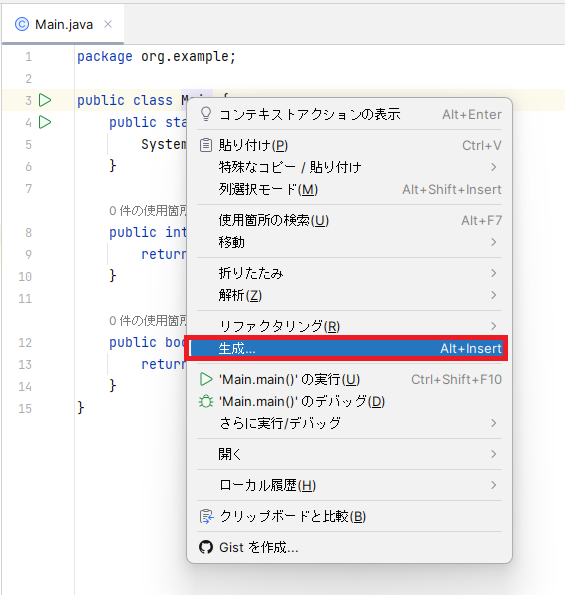Expand the 解析(Z) submenu

(x=349, y=295)
